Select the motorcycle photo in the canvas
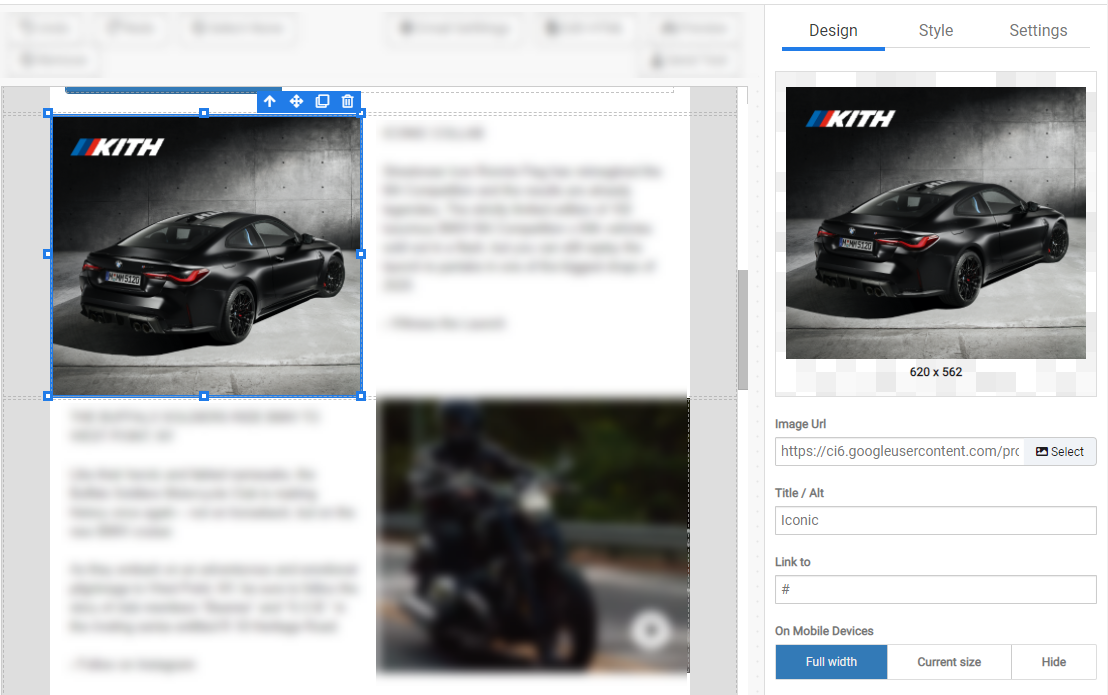 coord(532,535)
